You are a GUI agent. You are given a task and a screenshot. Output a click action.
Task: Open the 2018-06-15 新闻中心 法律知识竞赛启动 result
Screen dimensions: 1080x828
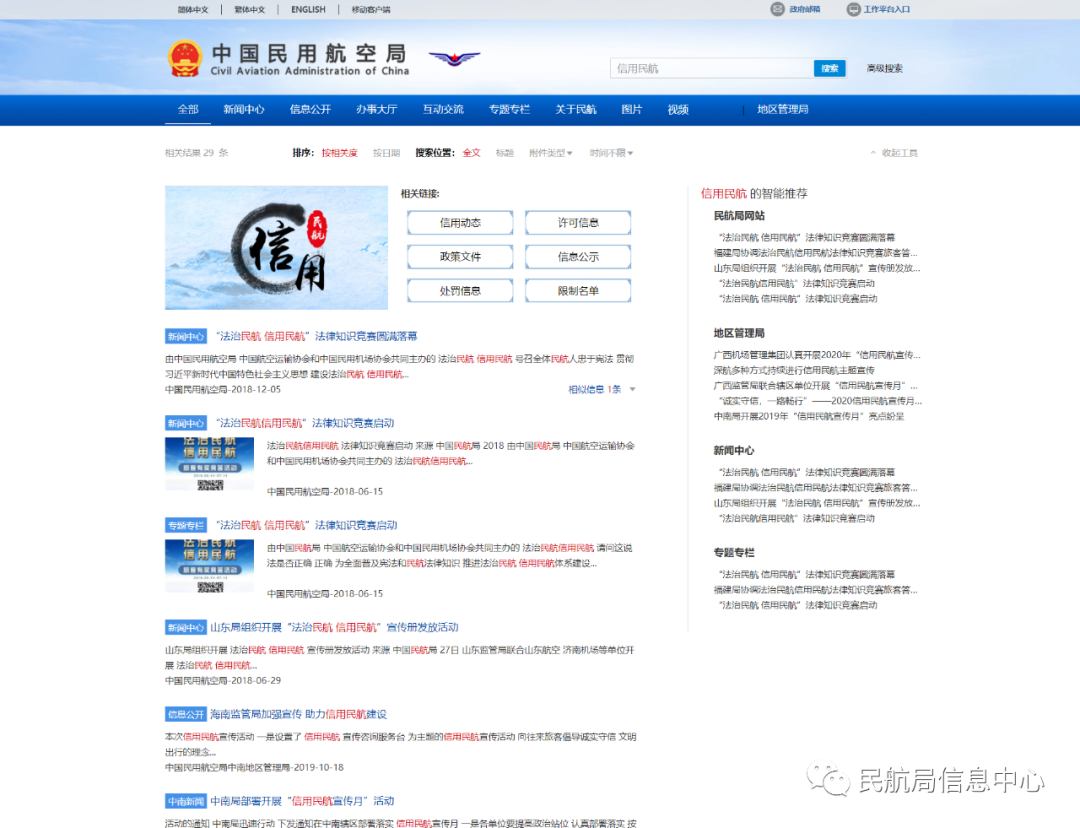coord(305,423)
